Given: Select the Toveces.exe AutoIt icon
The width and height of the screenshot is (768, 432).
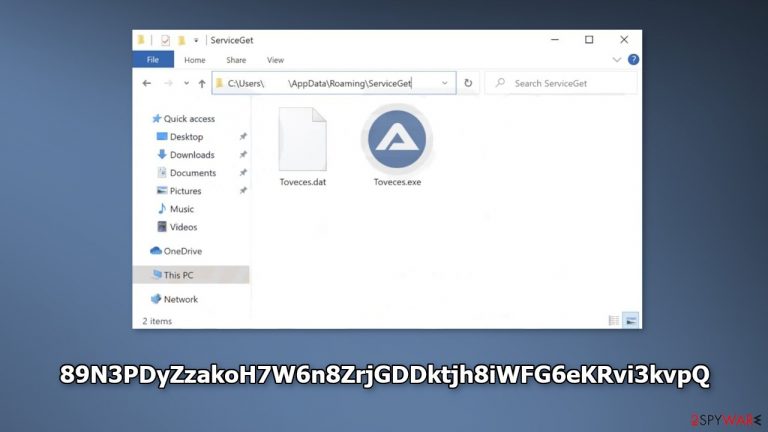Looking at the screenshot, I should [x=397, y=139].
